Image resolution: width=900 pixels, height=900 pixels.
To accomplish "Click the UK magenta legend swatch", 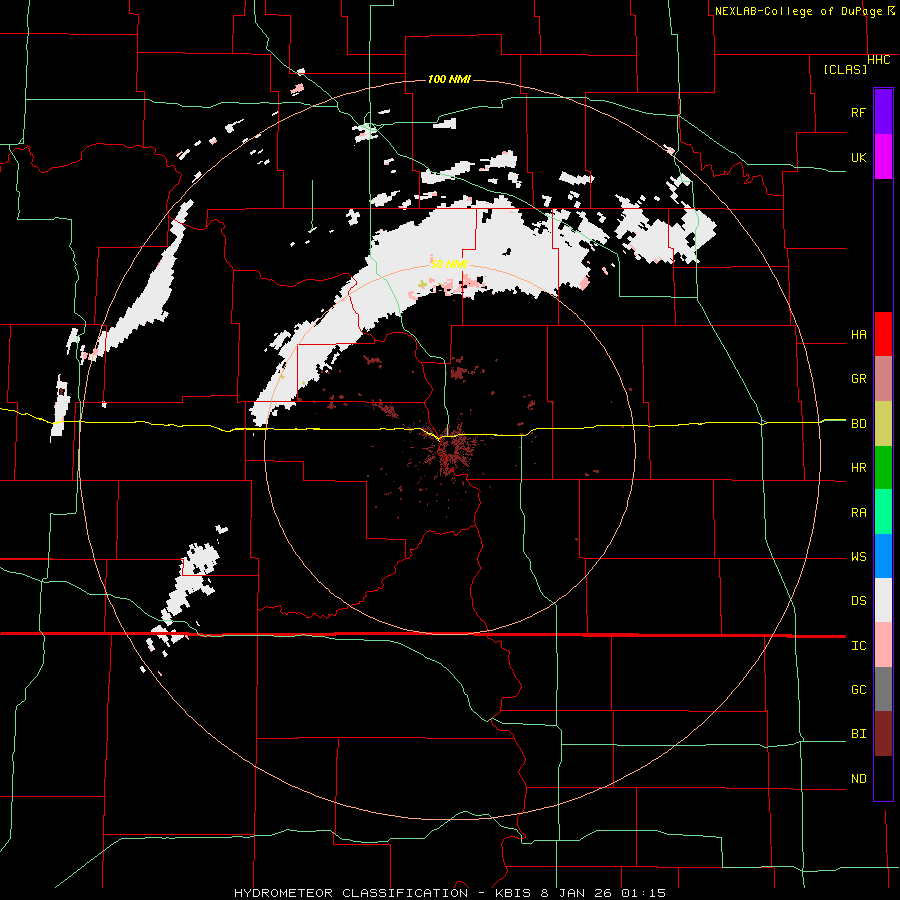I will pos(883,157).
